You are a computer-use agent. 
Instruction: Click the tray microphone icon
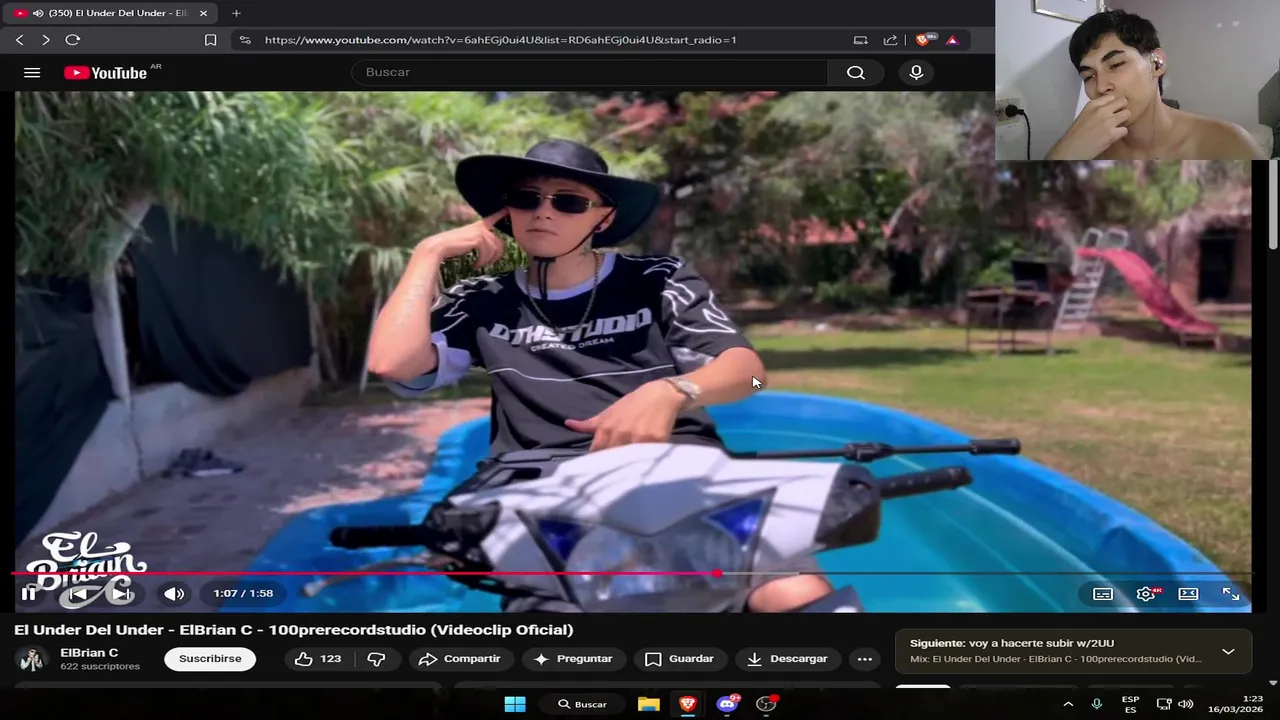coord(1097,704)
